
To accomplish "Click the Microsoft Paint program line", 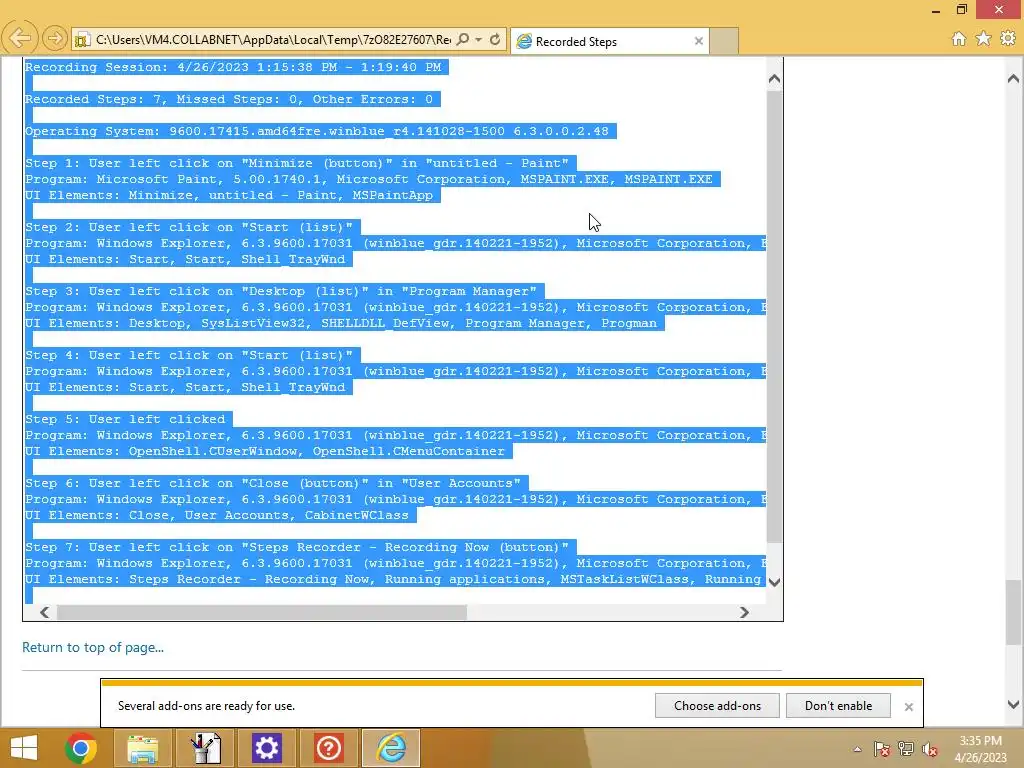I will click(369, 179).
